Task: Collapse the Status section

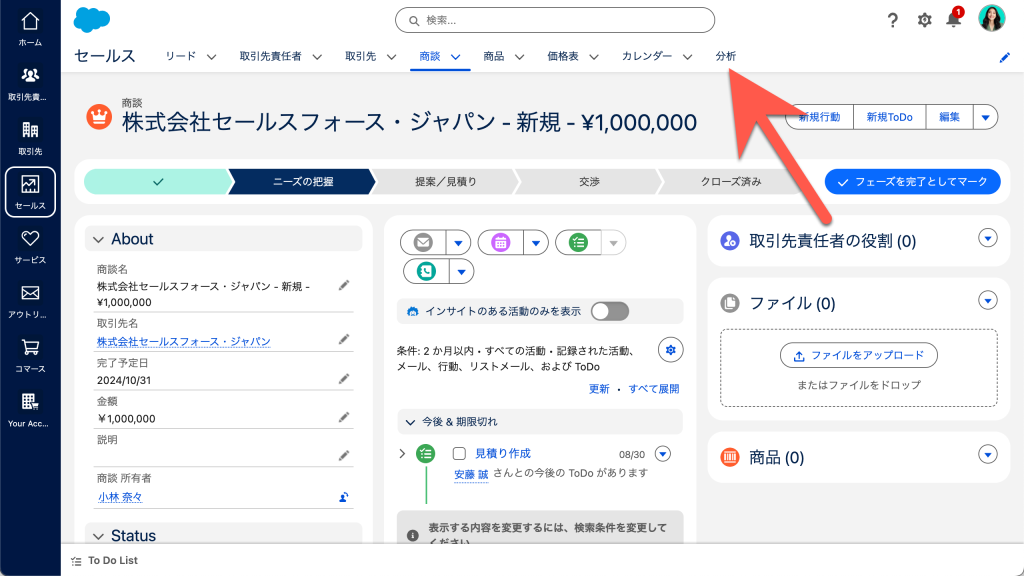Action: [x=99, y=536]
